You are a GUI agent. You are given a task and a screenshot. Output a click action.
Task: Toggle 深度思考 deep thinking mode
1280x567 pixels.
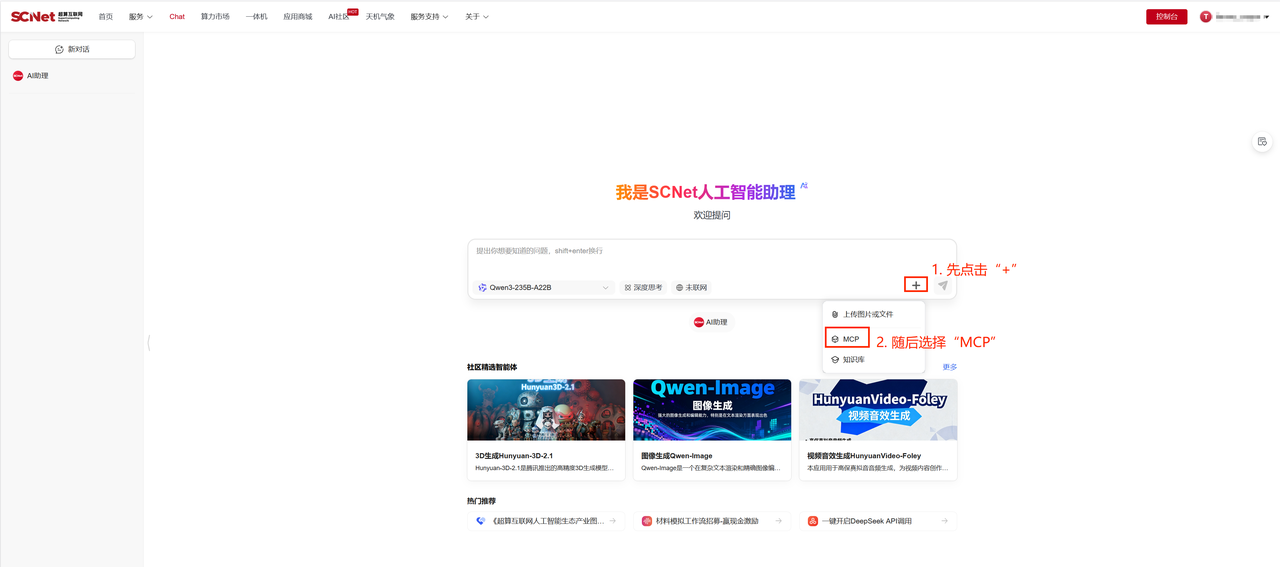pos(643,287)
